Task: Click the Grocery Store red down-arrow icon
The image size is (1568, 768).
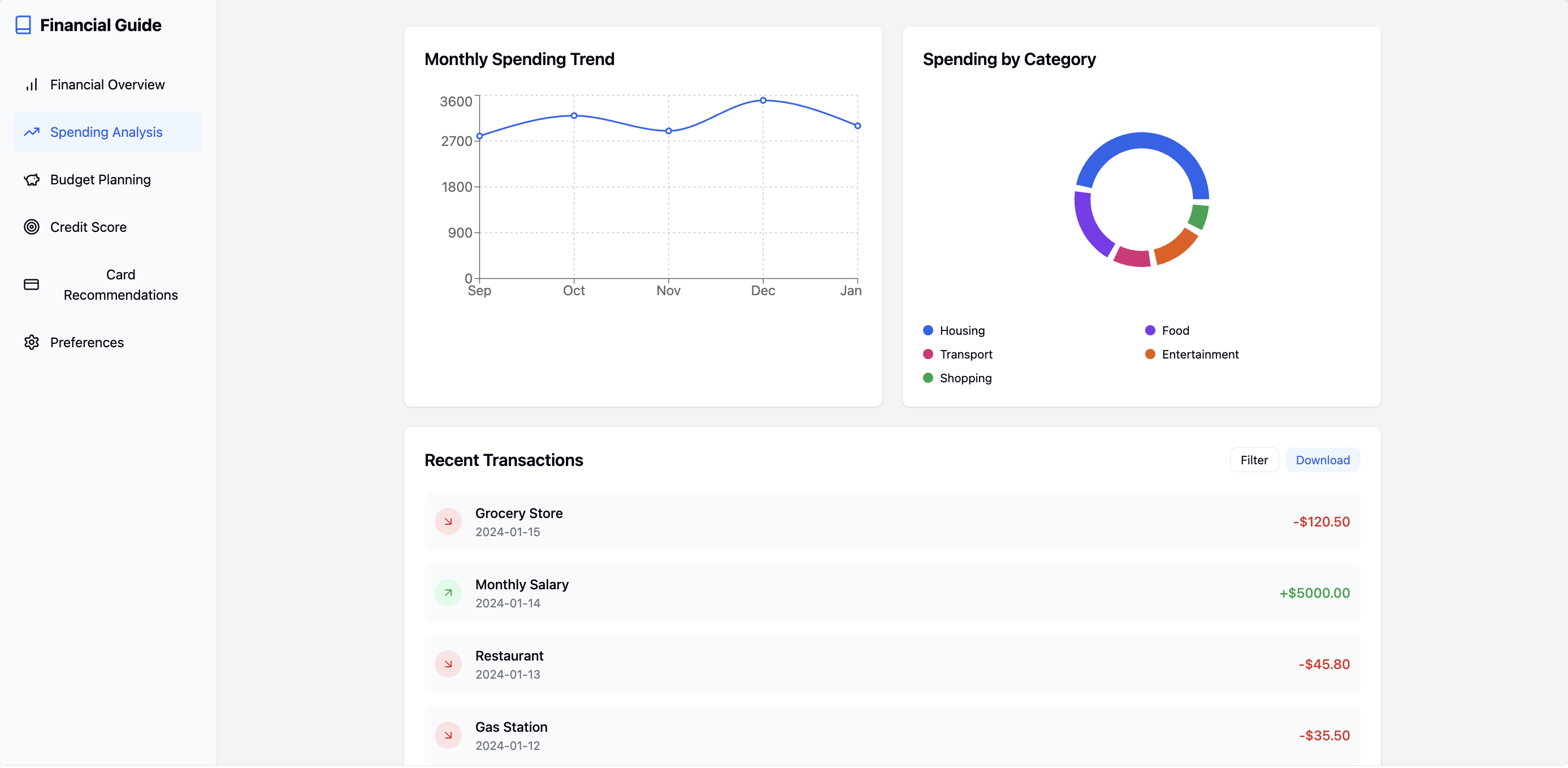Action: 448,522
